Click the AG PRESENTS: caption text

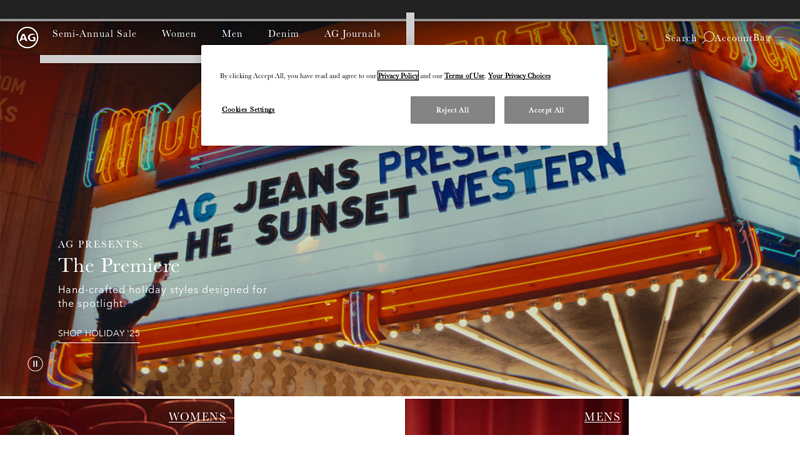(100, 244)
